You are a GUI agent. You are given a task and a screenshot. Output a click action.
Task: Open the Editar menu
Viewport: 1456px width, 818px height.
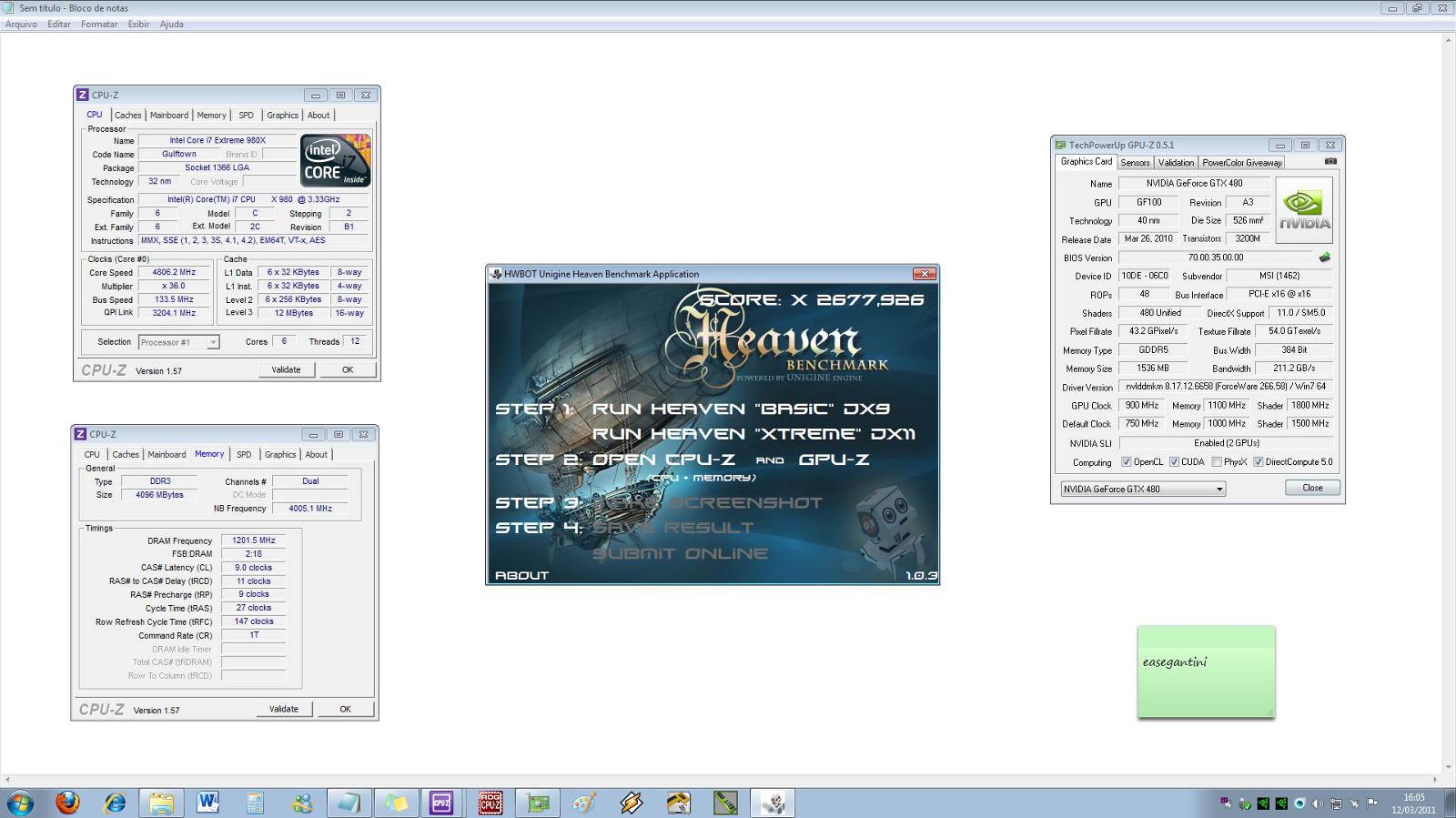pyautogui.click(x=59, y=25)
